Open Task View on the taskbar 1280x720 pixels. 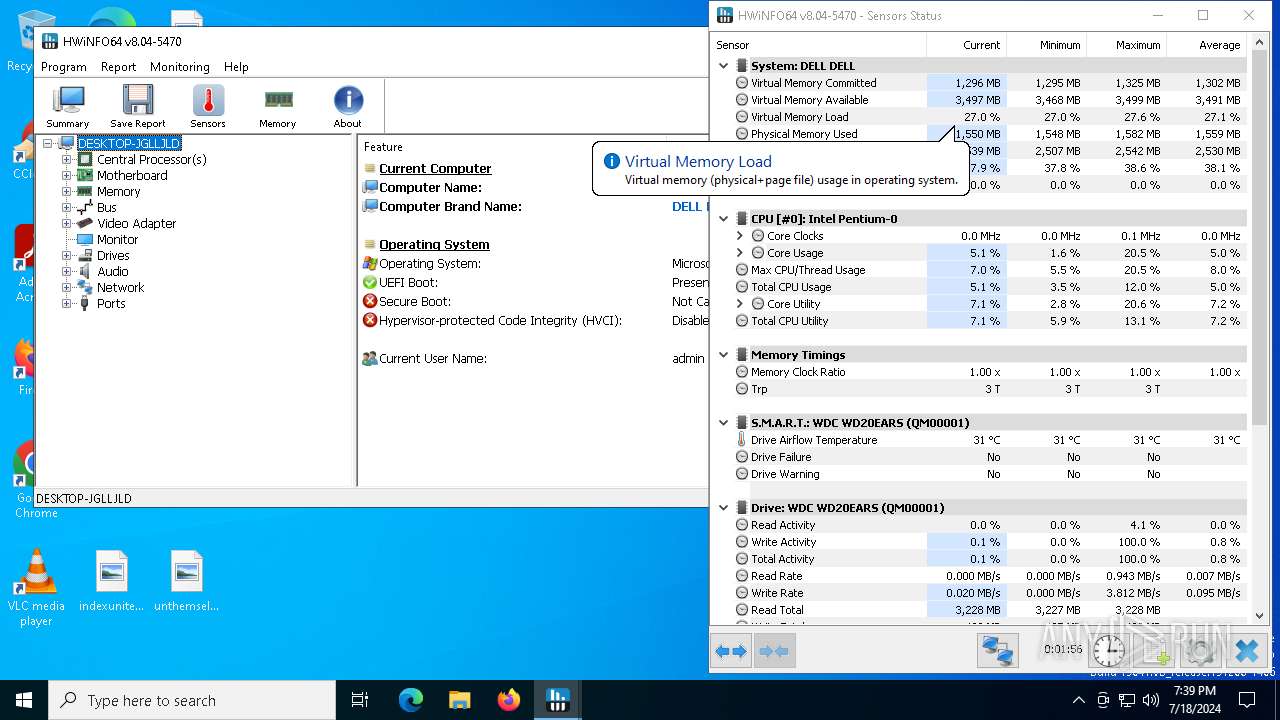click(360, 700)
